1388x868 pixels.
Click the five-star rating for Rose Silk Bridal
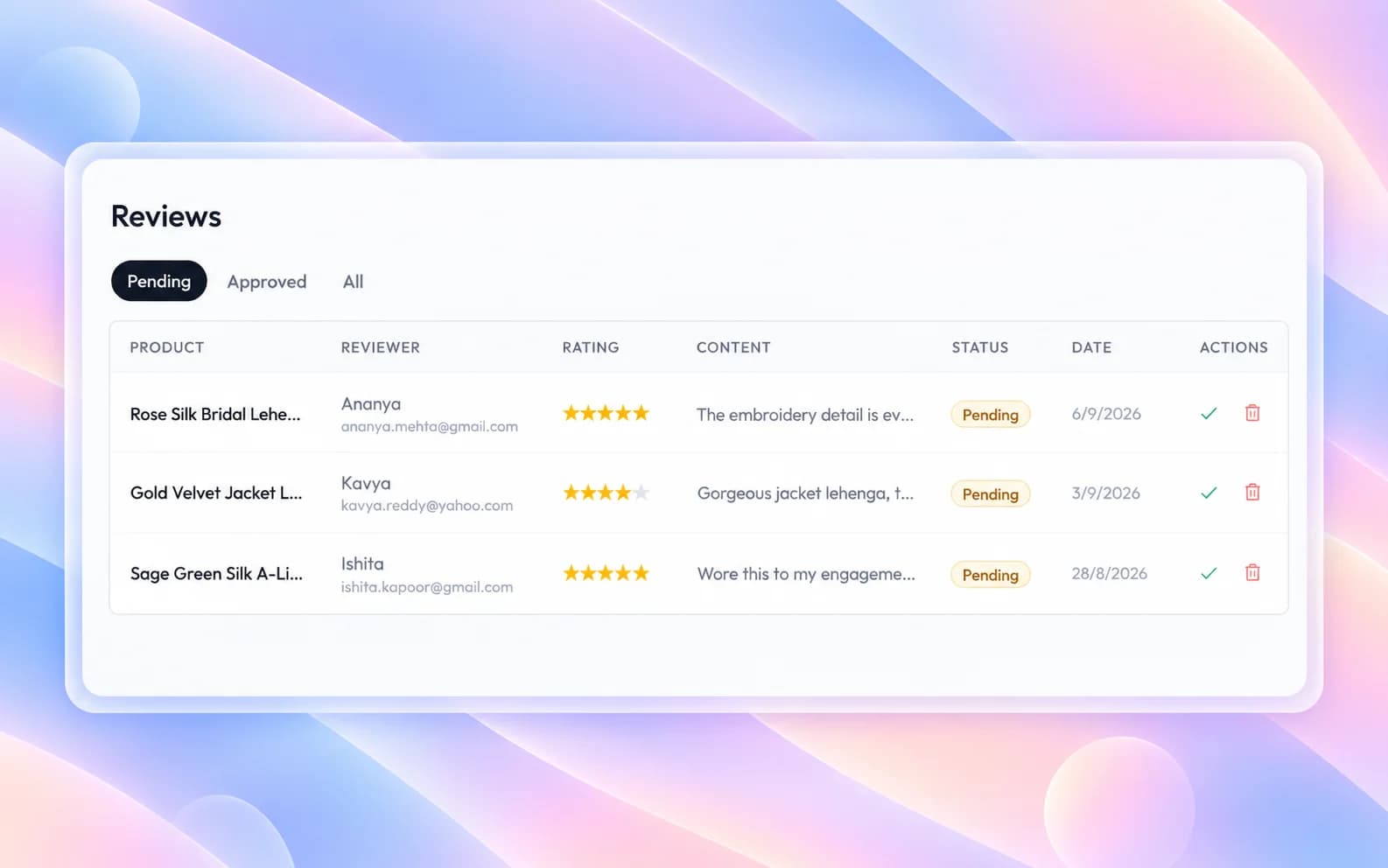[x=606, y=413]
